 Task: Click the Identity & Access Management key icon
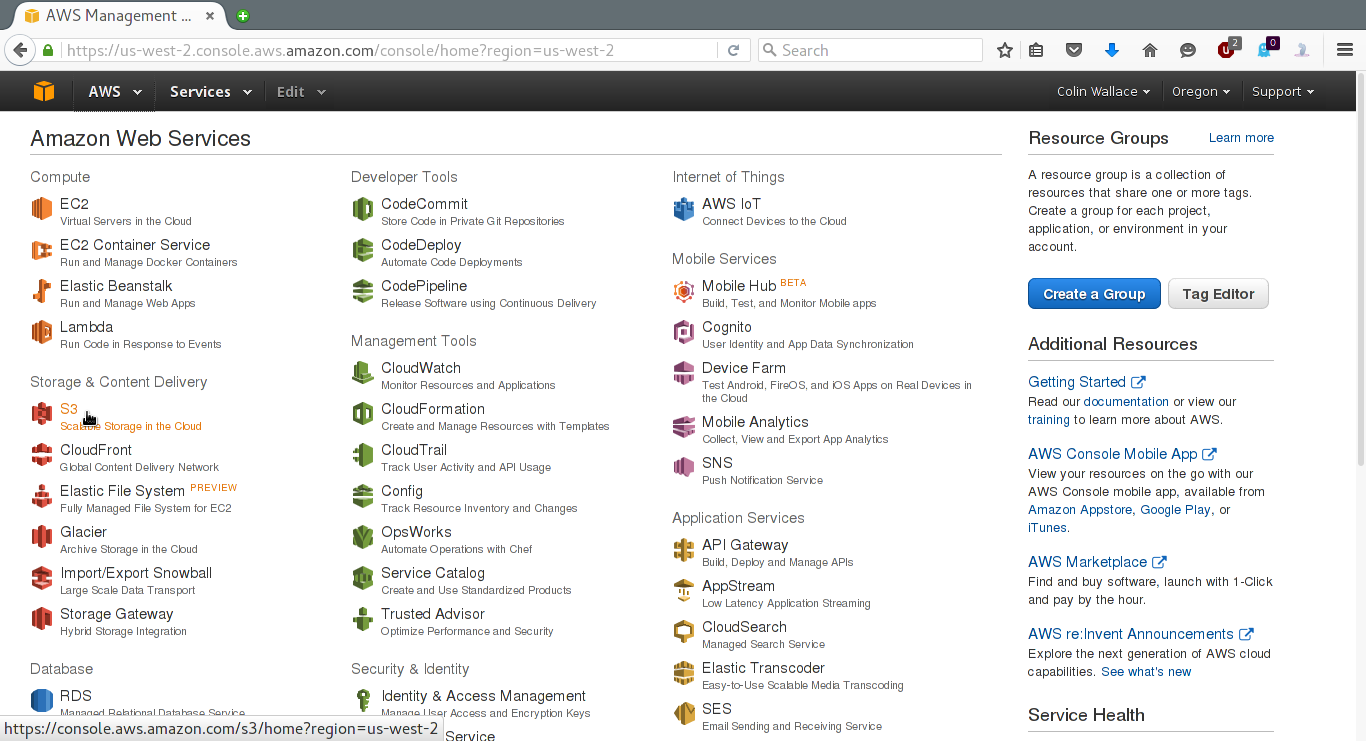[x=363, y=700]
